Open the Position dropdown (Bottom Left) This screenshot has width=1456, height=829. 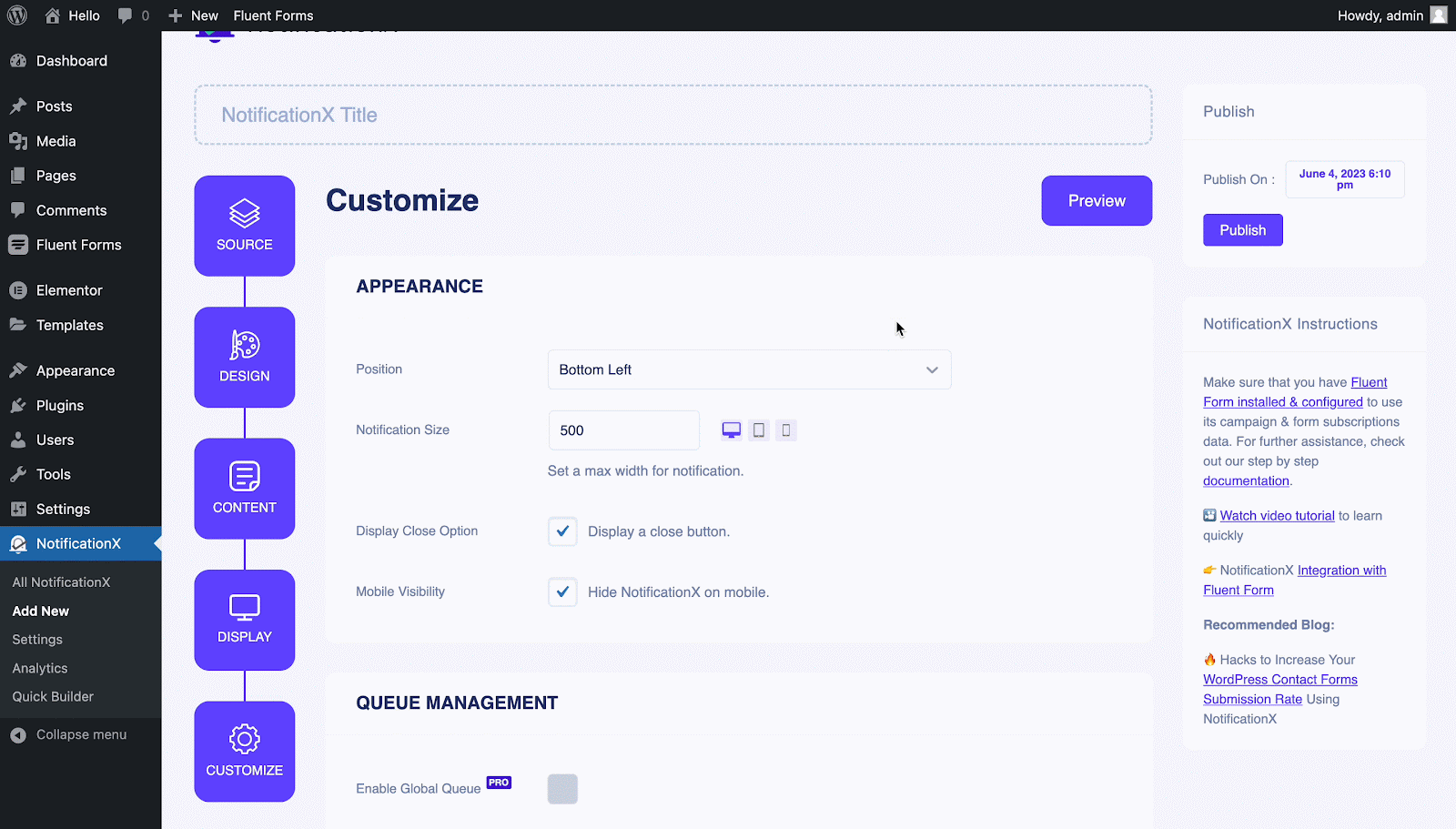coord(749,369)
